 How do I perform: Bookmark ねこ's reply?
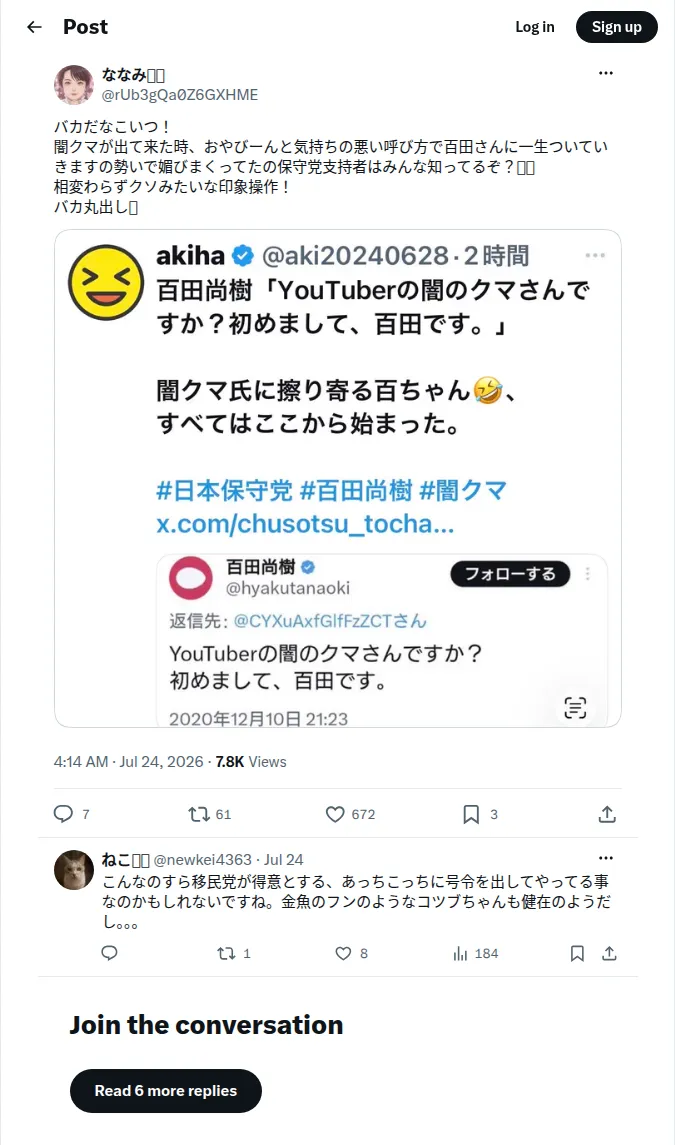577,953
